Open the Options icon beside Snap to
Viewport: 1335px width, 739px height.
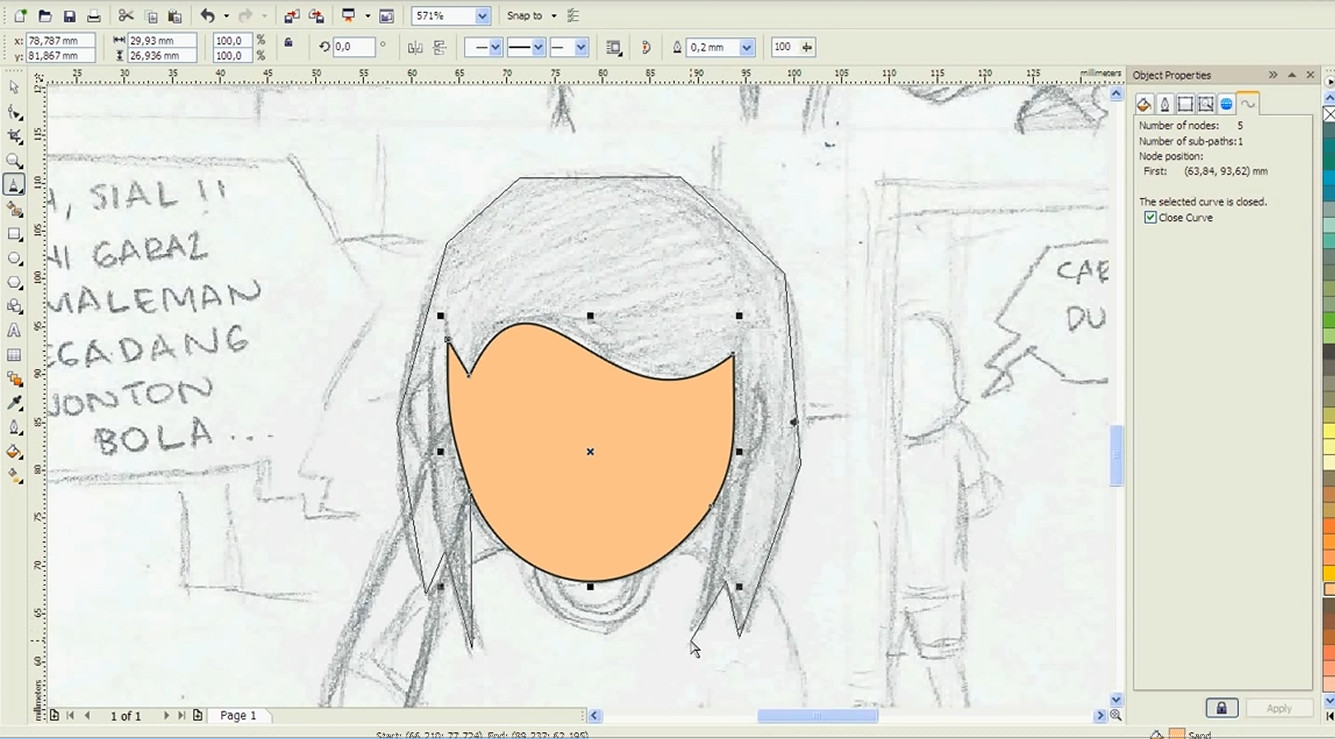(573, 16)
